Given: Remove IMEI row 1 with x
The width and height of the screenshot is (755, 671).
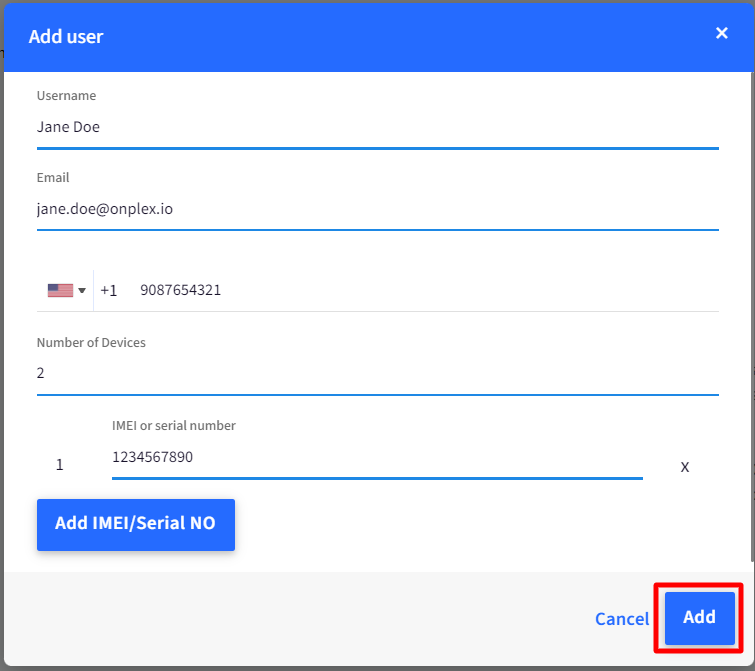Looking at the screenshot, I should click(x=685, y=466).
